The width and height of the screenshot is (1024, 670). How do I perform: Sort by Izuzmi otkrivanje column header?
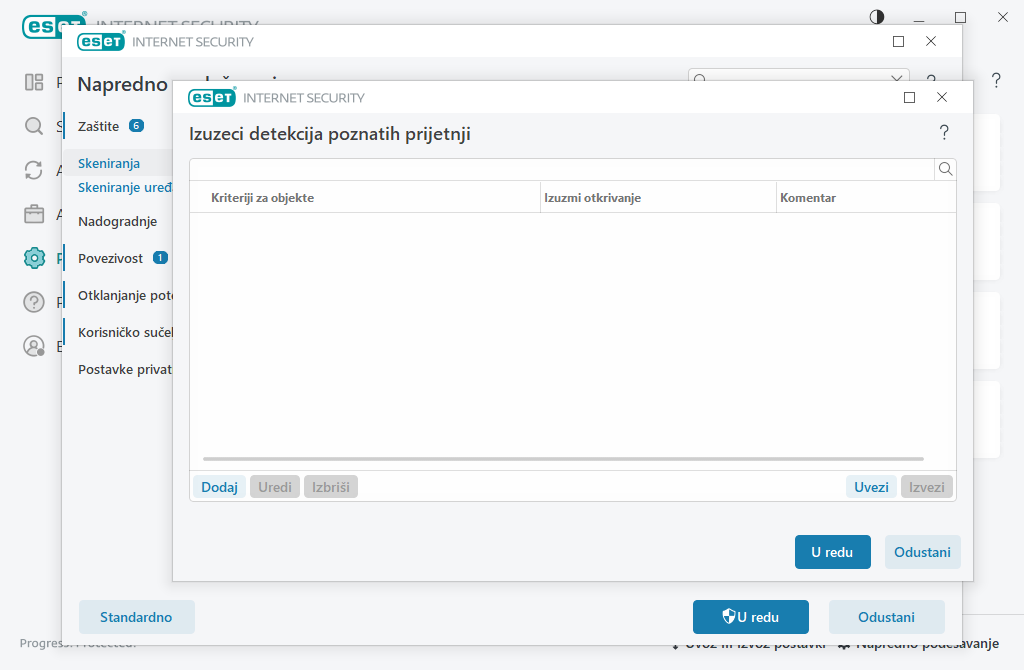(592, 198)
